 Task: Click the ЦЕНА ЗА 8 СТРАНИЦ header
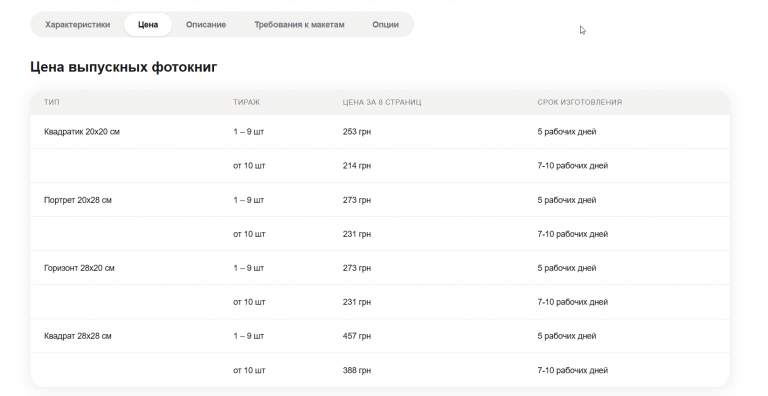coord(382,102)
